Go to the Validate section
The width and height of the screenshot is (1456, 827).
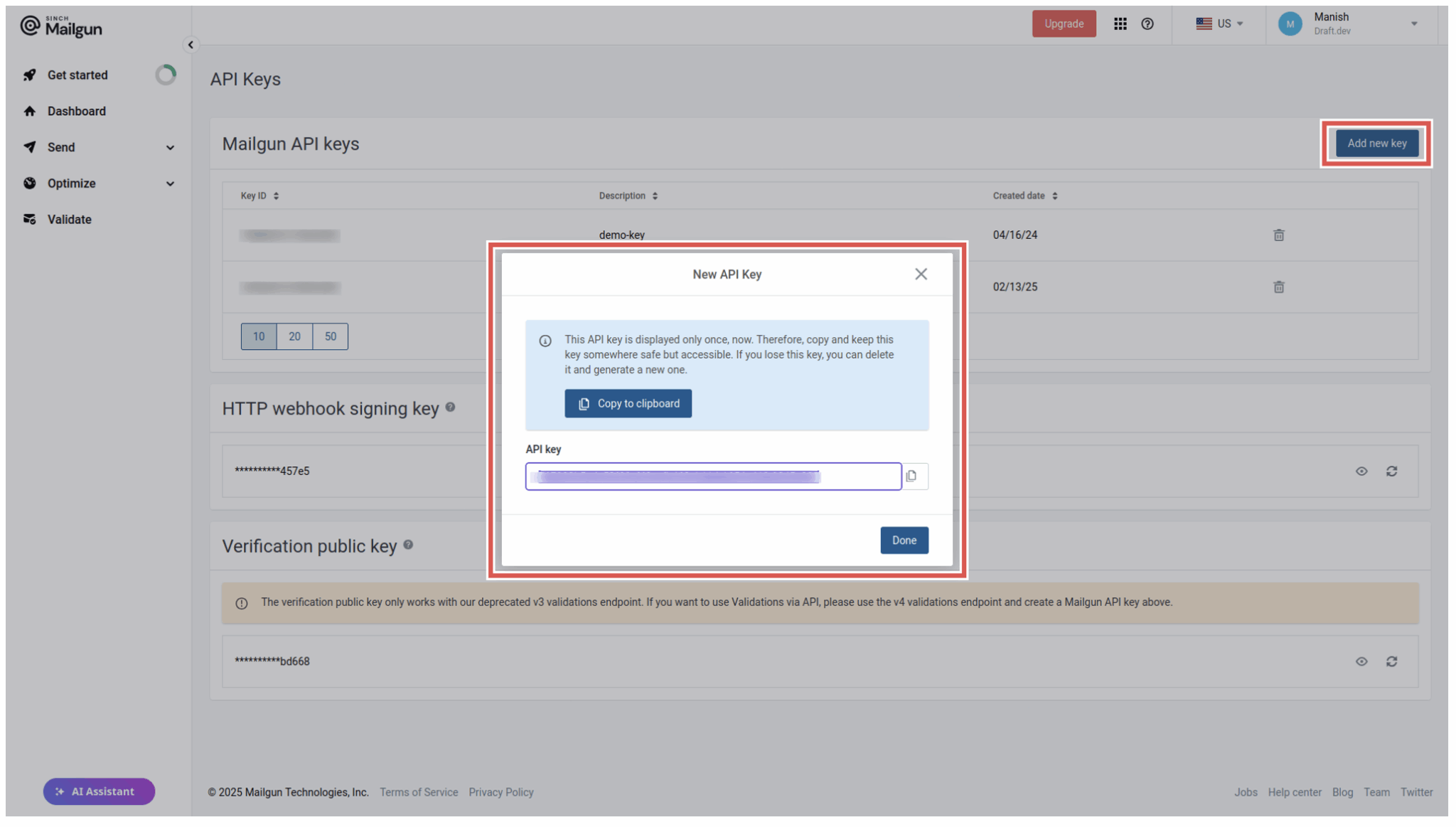pos(69,219)
